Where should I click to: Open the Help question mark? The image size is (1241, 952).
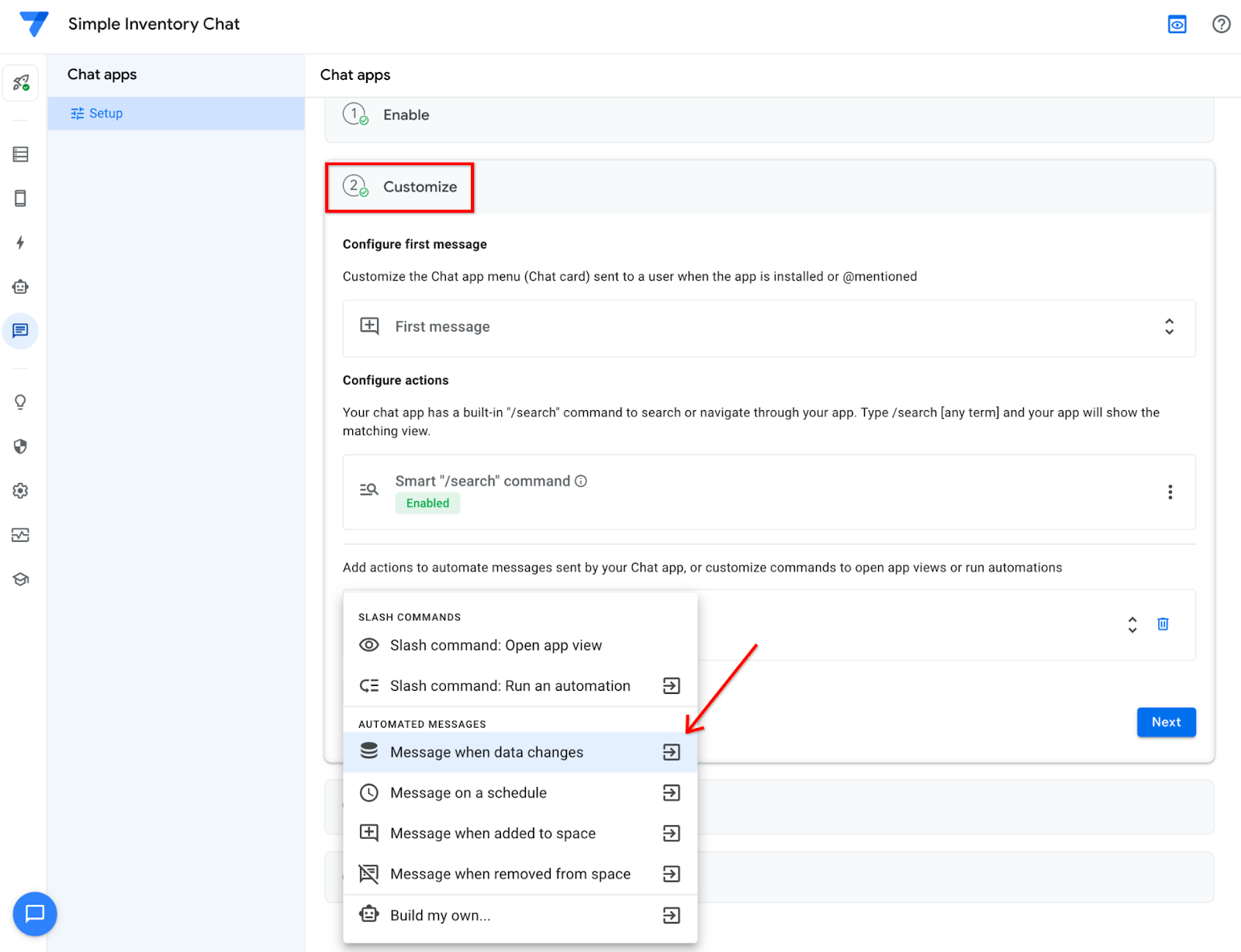tap(1221, 24)
